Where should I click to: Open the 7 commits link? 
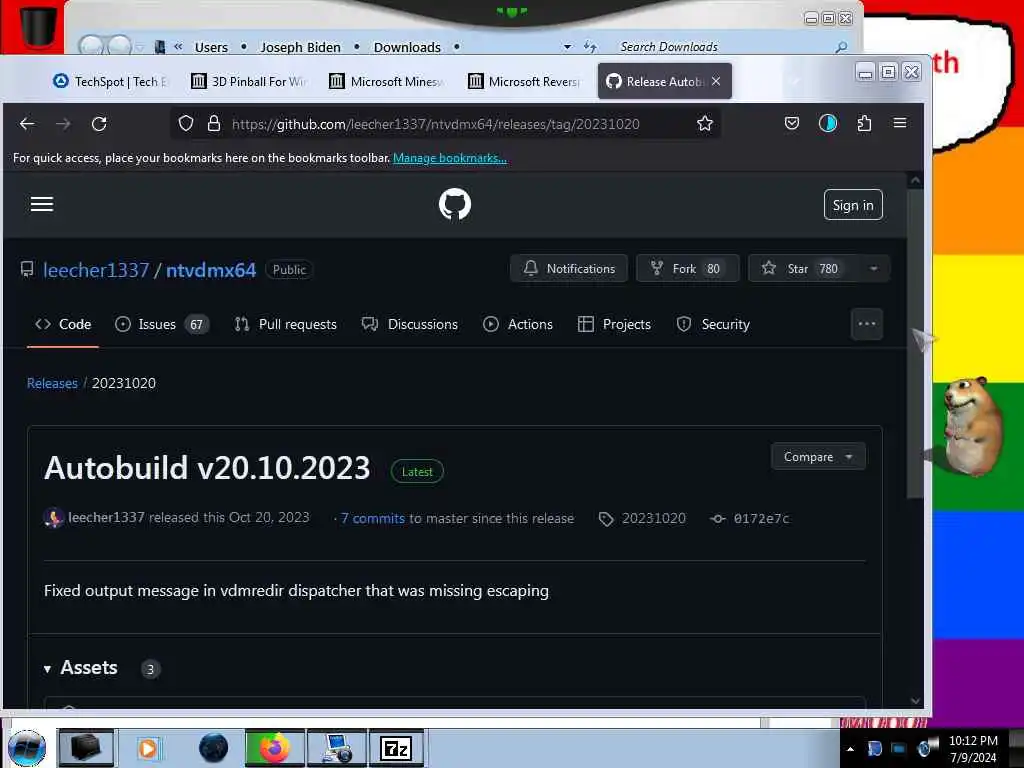point(373,519)
